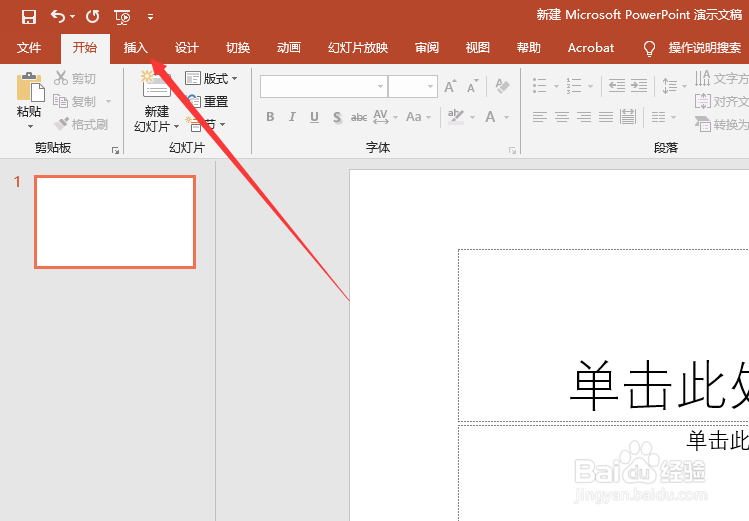Switch to the 审阅 tab
Image resolution: width=749 pixels, height=521 pixels.
[427, 48]
